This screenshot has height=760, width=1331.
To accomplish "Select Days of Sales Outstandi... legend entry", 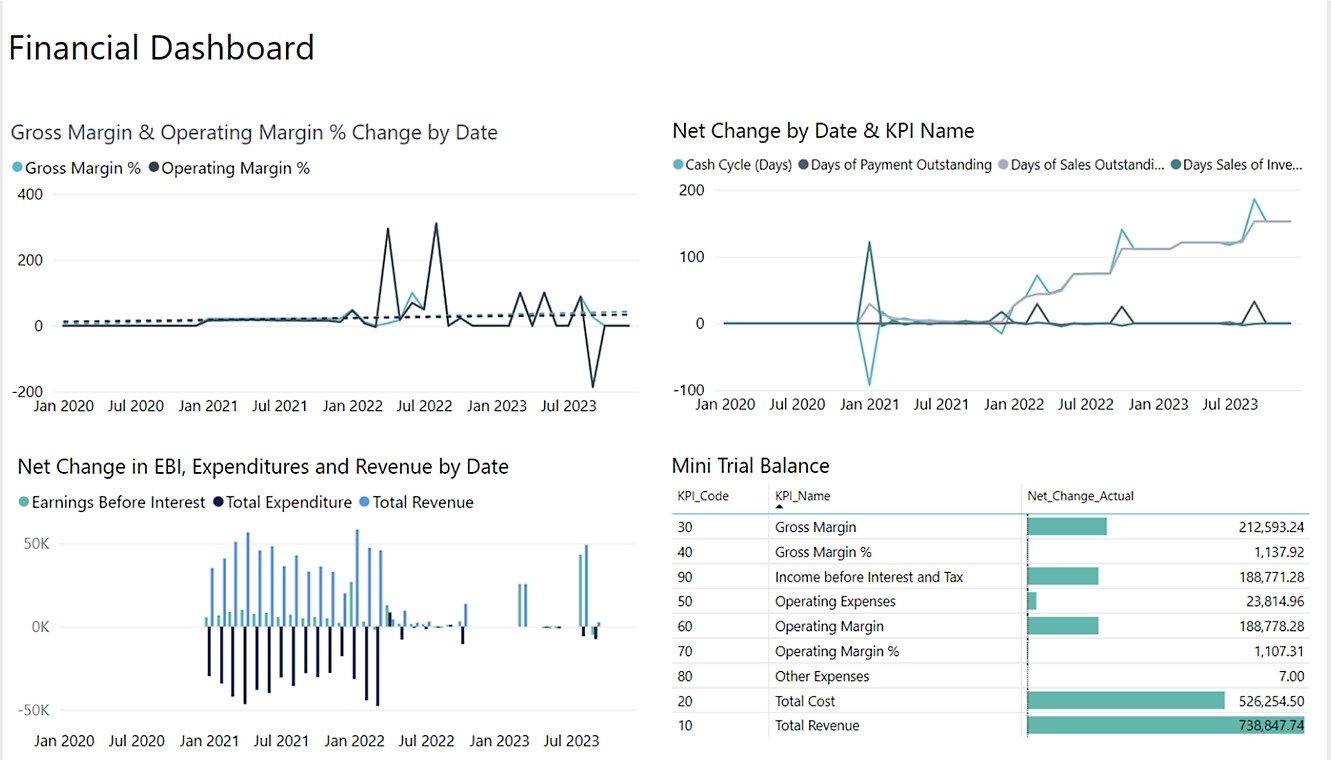I will (x=1081, y=165).
